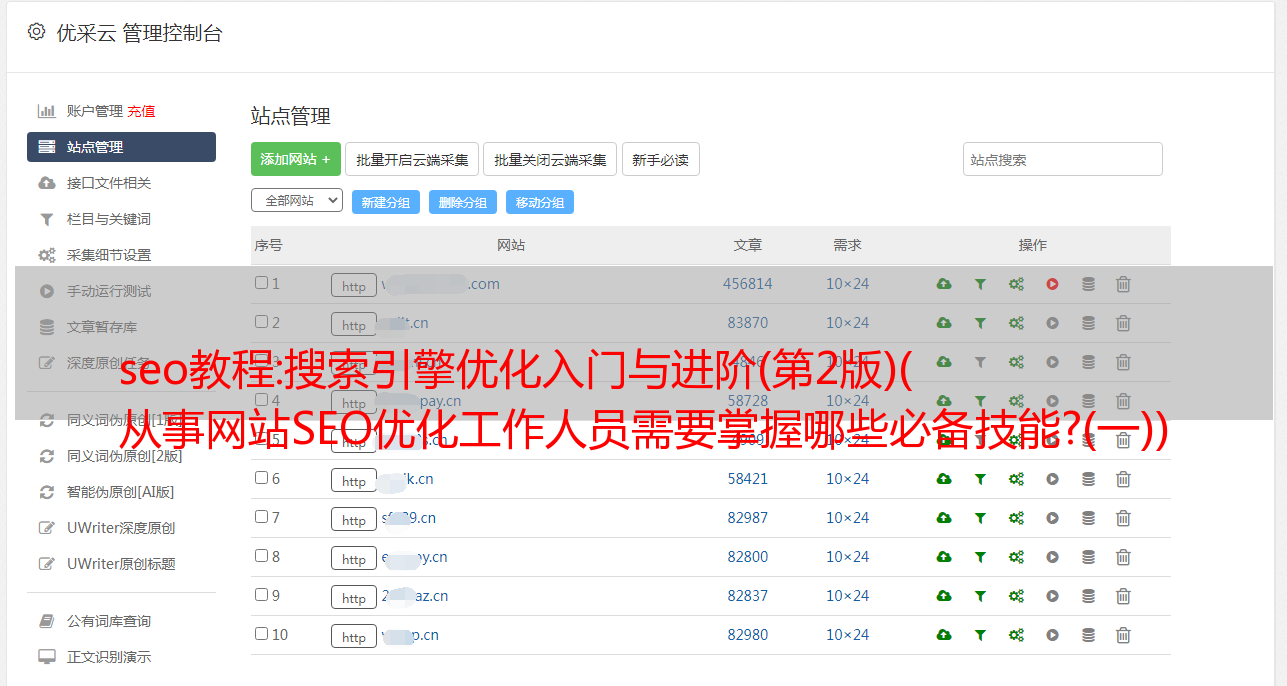Tick the checkbox for site 6

click(x=261, y=478)
